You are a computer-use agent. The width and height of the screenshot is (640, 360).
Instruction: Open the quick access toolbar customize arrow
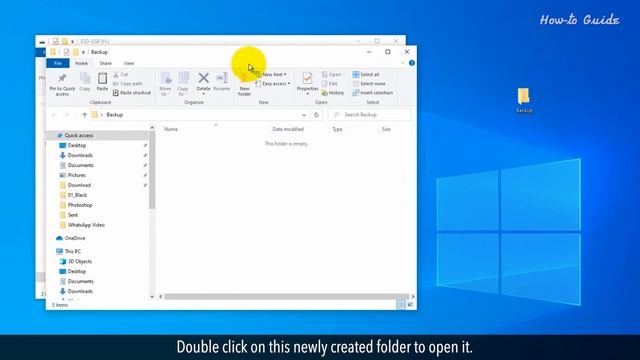coord(83,52)
